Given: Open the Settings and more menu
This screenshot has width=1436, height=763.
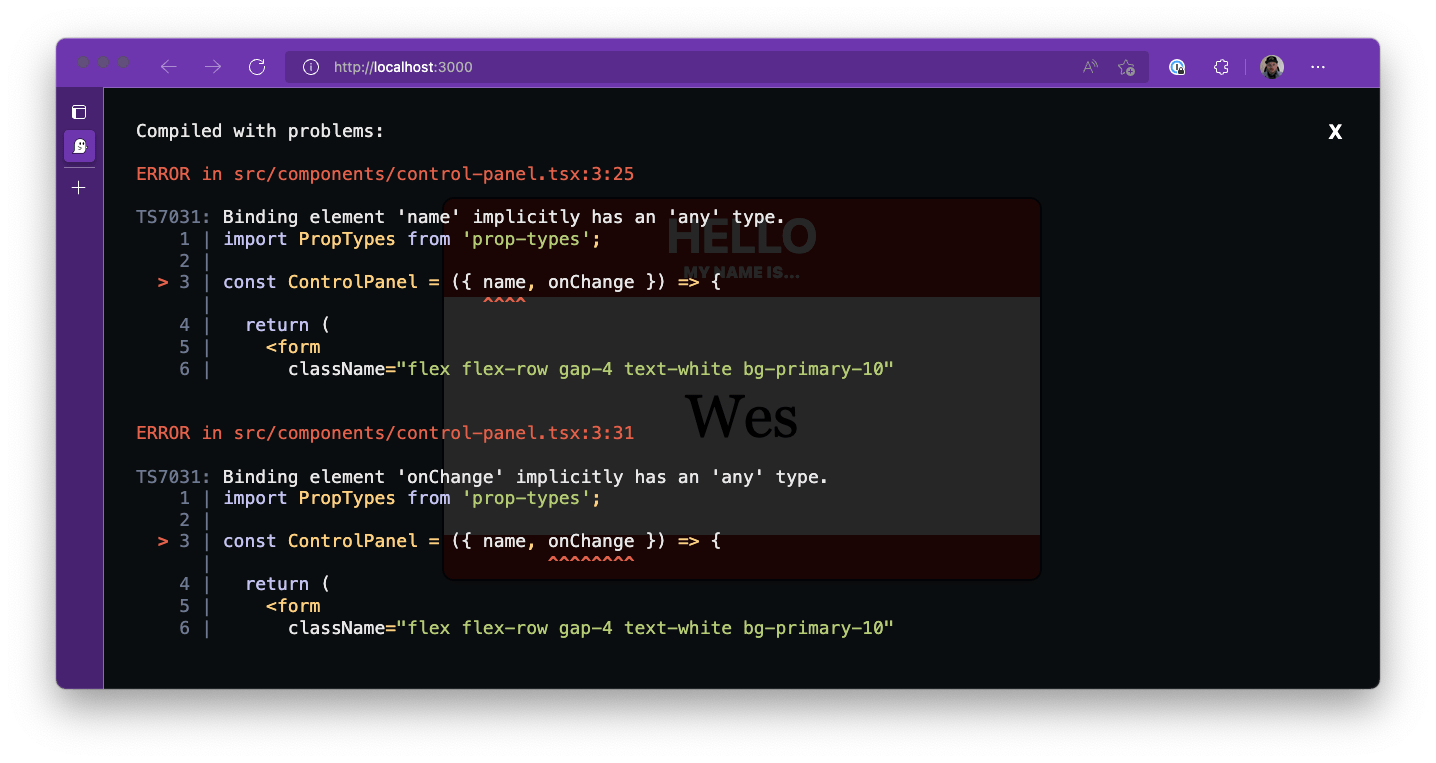Looking at the screenshot, I should coord(1318,67).
